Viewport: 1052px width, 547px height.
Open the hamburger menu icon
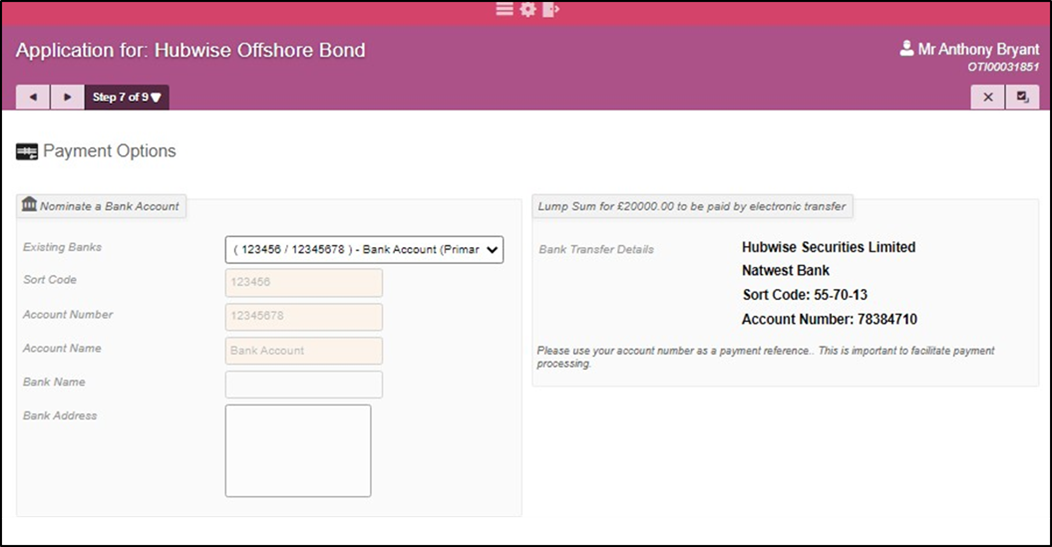505,9
